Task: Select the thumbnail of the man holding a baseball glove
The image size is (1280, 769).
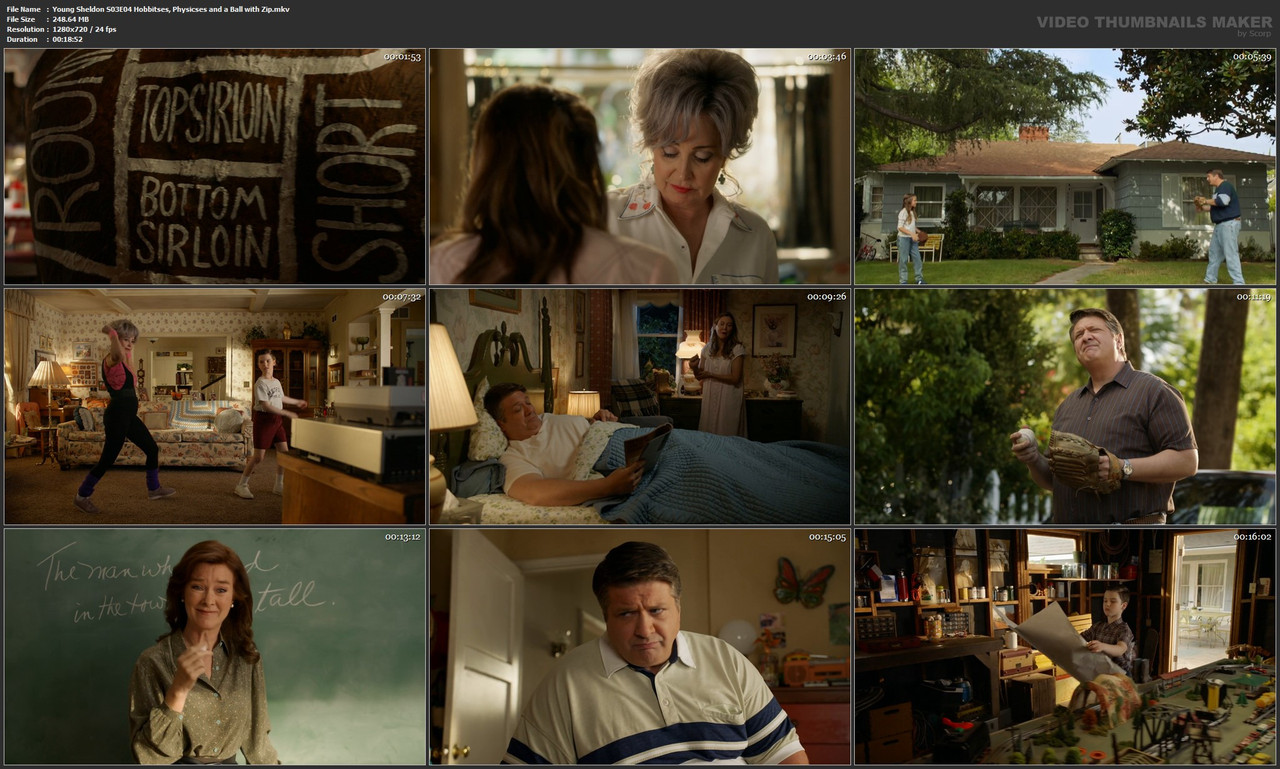Action: [1065, 406]
